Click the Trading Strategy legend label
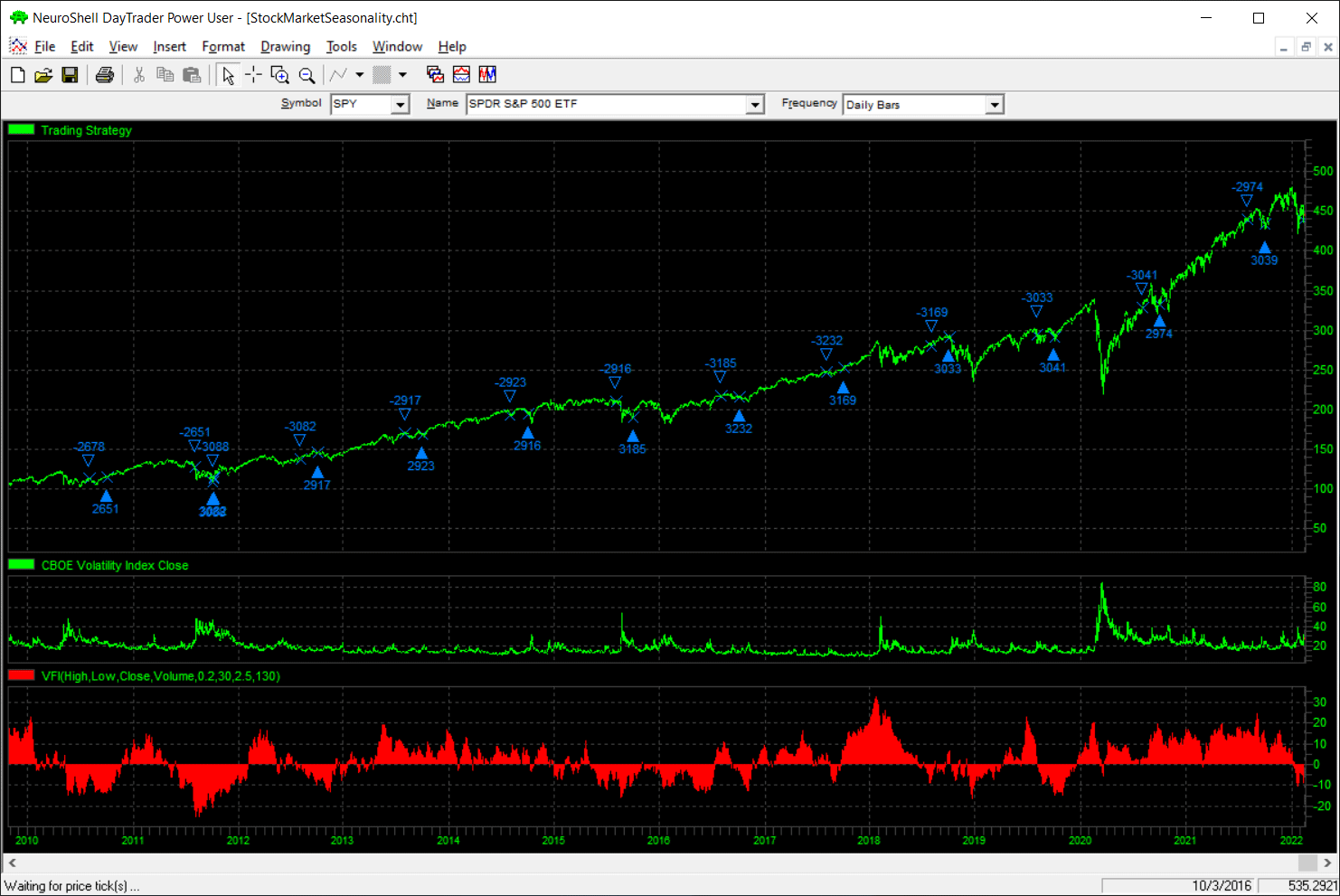Screen dimensions: 1340x896 [x=87, y=130]
